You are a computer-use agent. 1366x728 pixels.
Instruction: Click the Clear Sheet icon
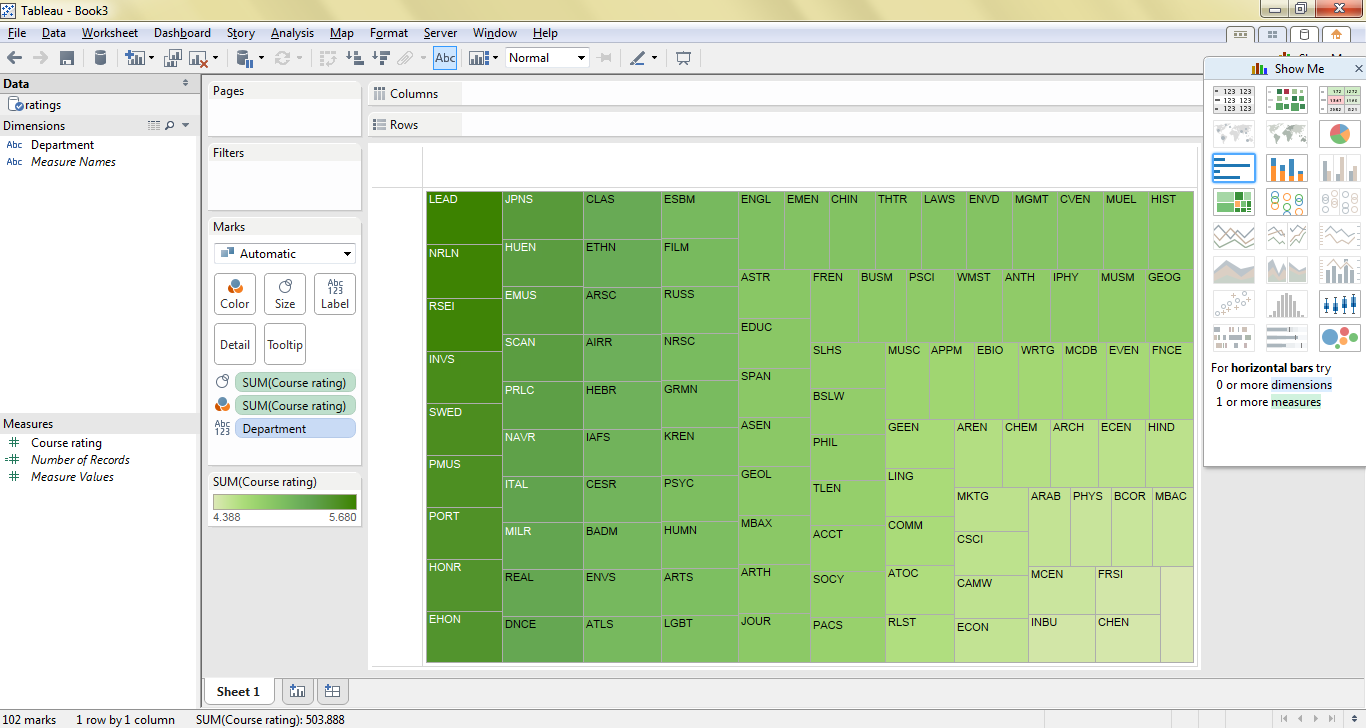tap(198, 58)
